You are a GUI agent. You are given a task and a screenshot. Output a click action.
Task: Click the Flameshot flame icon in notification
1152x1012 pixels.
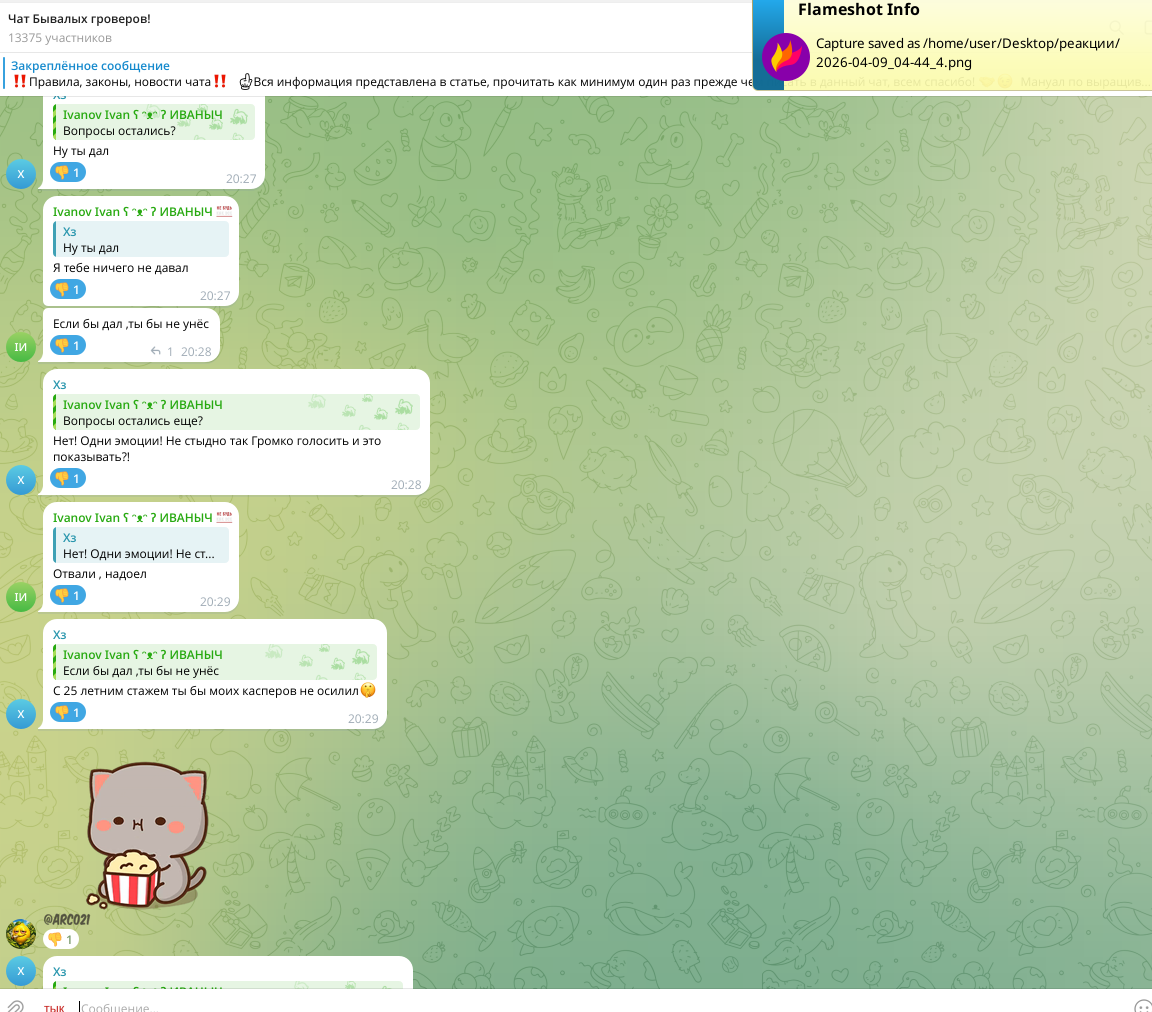(x=785, y=57)
